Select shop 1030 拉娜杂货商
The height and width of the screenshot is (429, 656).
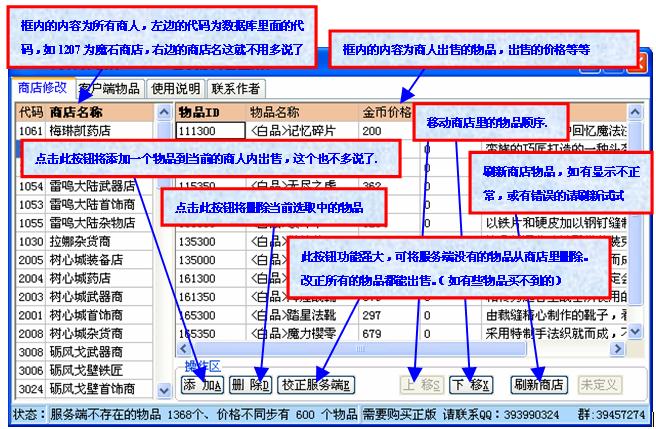pos(80,242)
